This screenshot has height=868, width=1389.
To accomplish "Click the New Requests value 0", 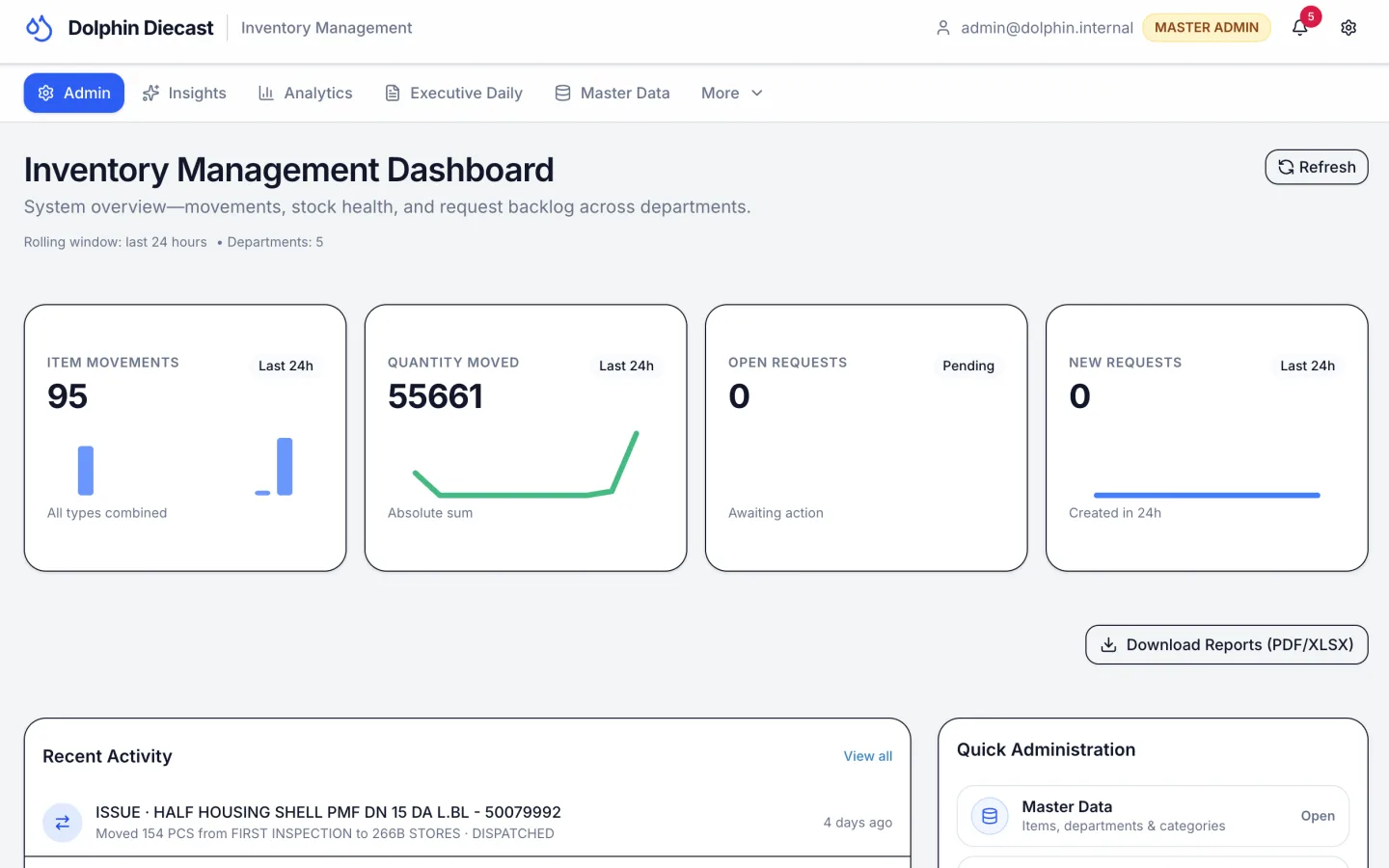I will point(1079,396).
